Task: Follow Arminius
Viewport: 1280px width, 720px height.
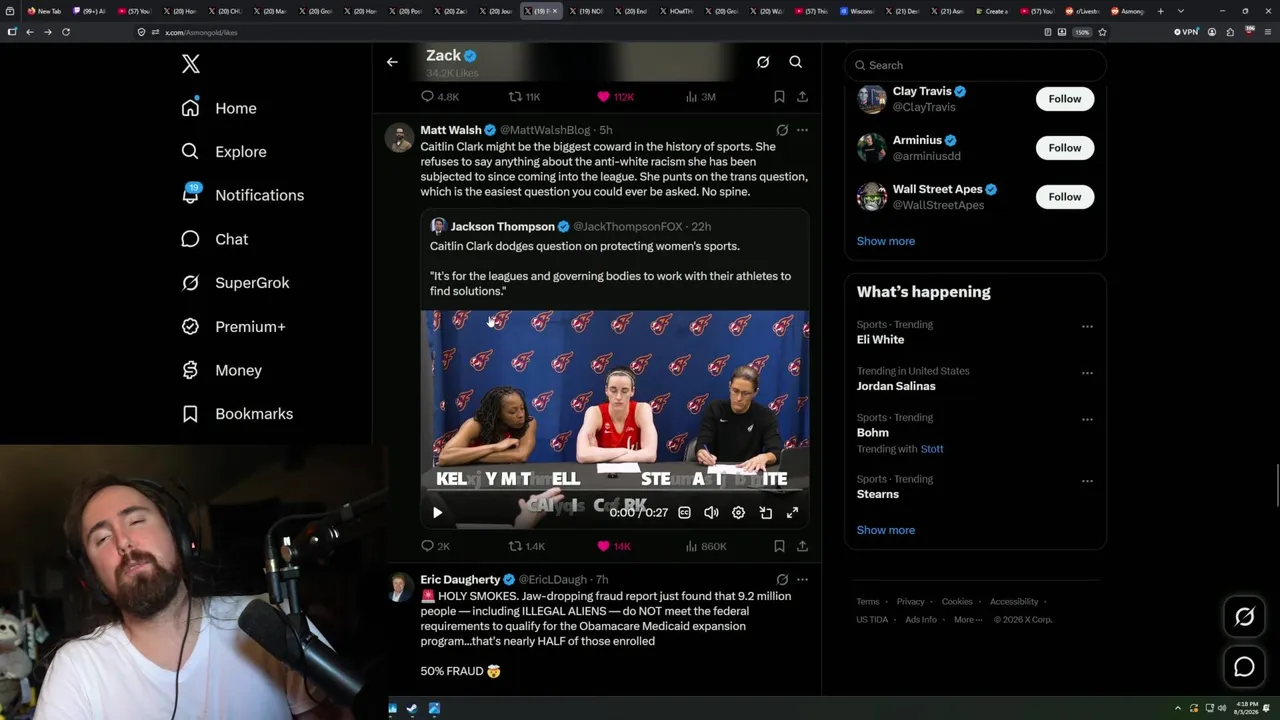Action: [1065, 148]
